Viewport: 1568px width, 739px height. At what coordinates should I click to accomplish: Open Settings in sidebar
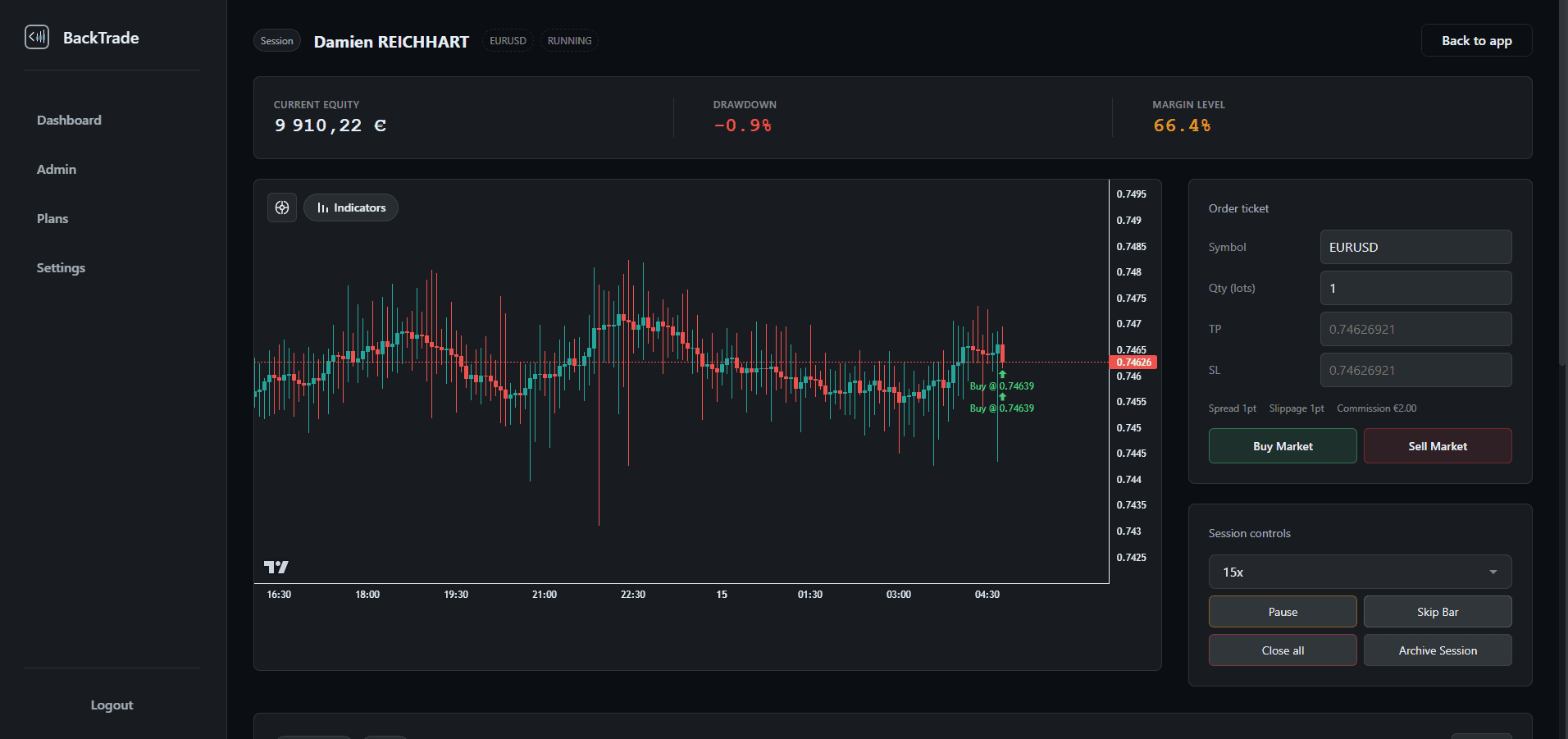coord(61,267)
